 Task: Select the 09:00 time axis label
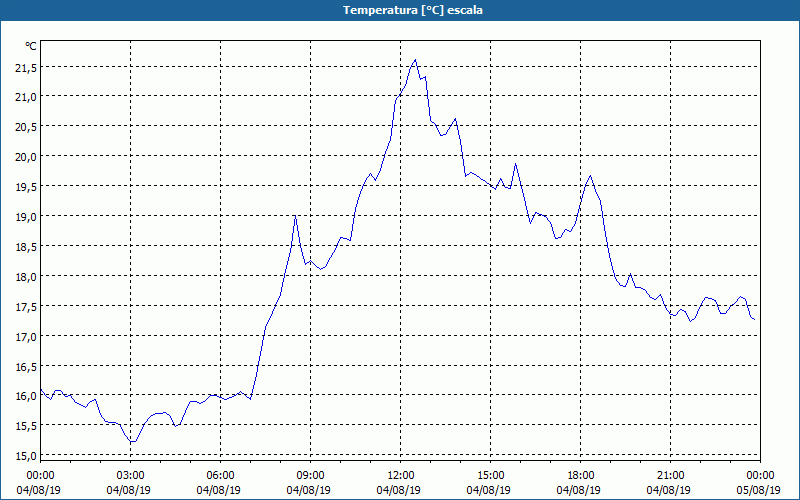coord(310,476)
